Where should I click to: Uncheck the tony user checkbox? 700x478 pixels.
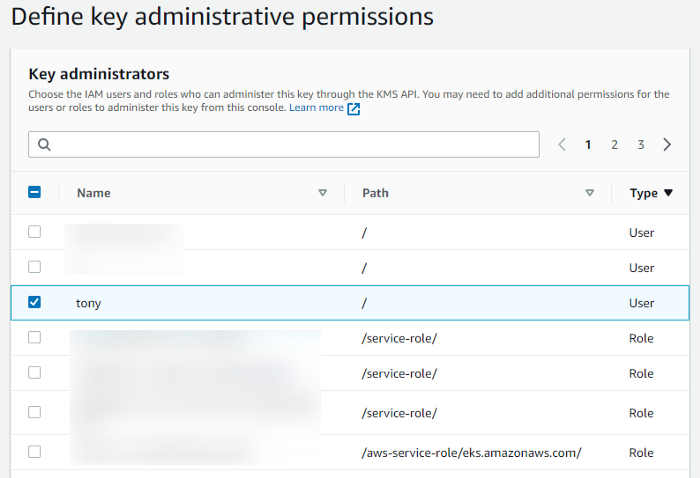[35, 302]
